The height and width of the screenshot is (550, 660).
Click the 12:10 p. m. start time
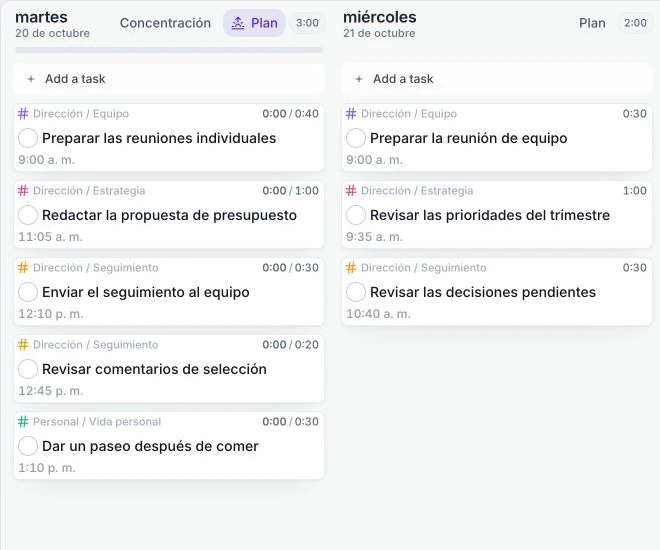[x=51, y=314]
